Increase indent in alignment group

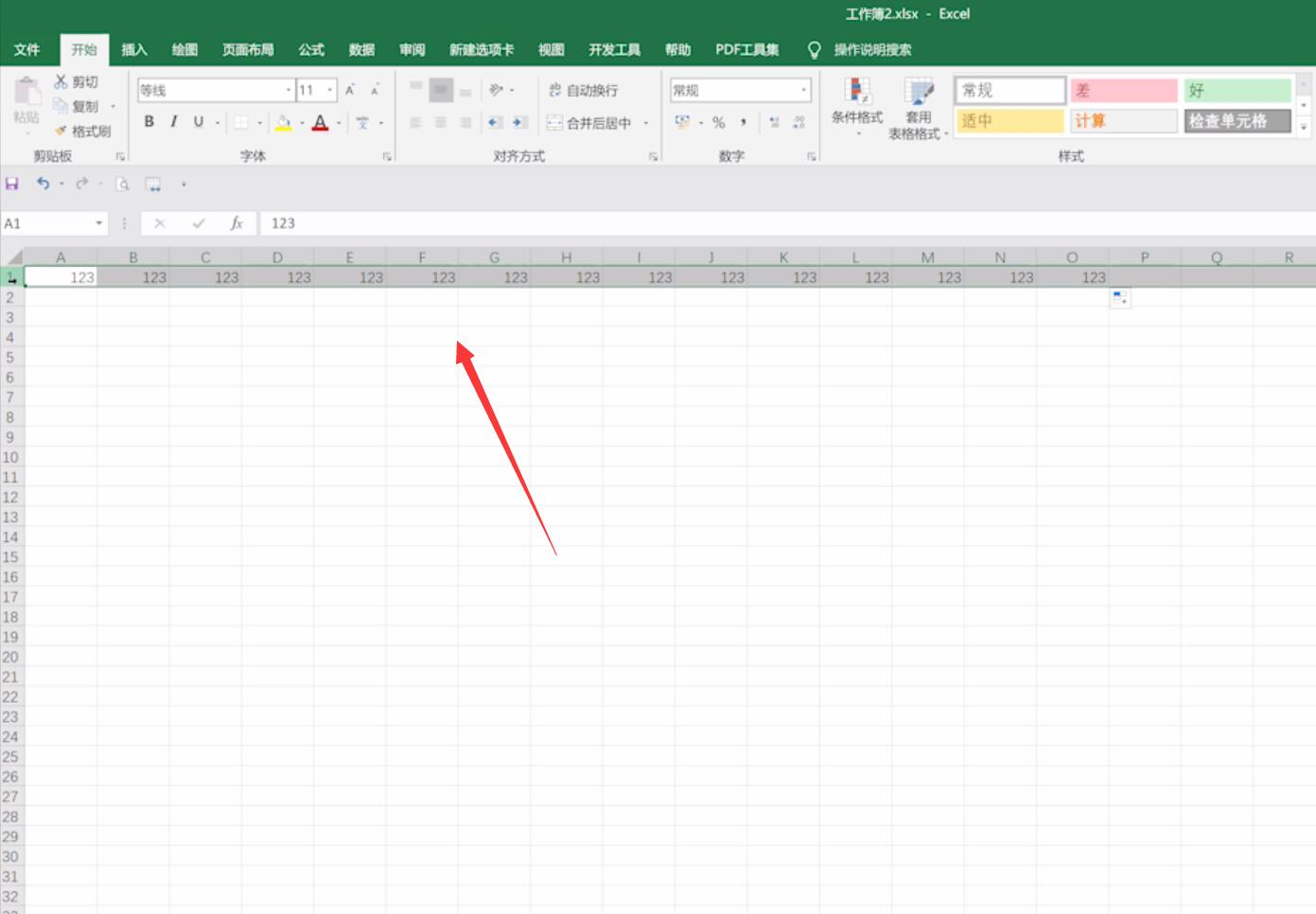tap(519, 122)
